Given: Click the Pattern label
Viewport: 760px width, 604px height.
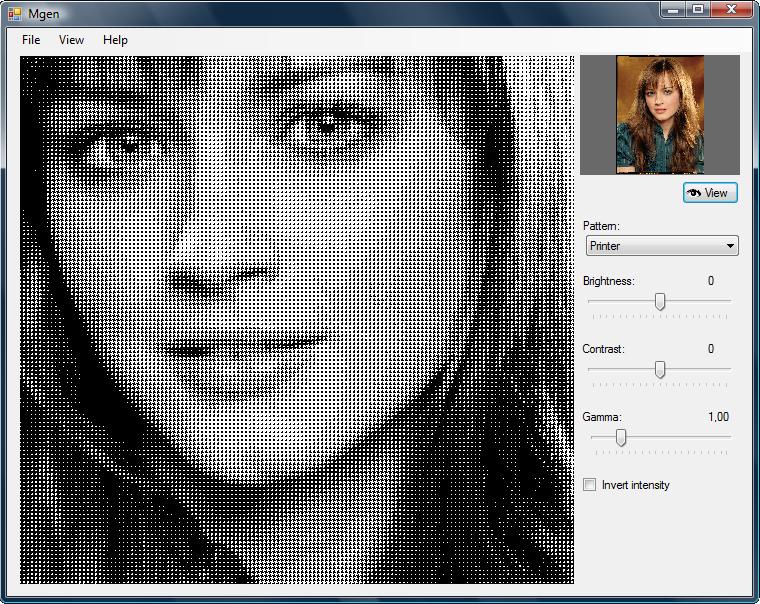Looking at the screenshot, I should (x=601, y=226).
